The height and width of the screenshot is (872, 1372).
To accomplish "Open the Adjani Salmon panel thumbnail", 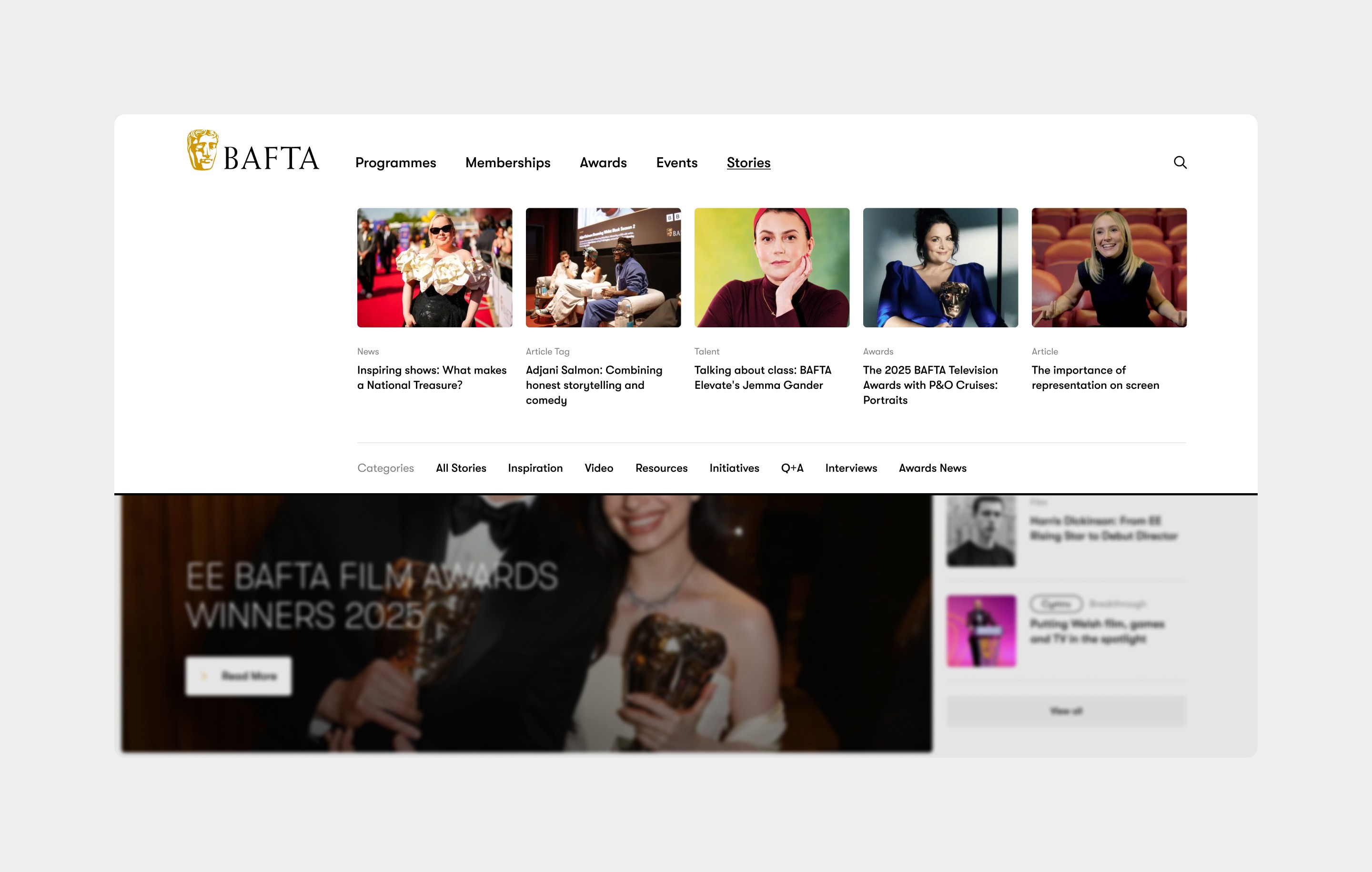I will point(603,267).
